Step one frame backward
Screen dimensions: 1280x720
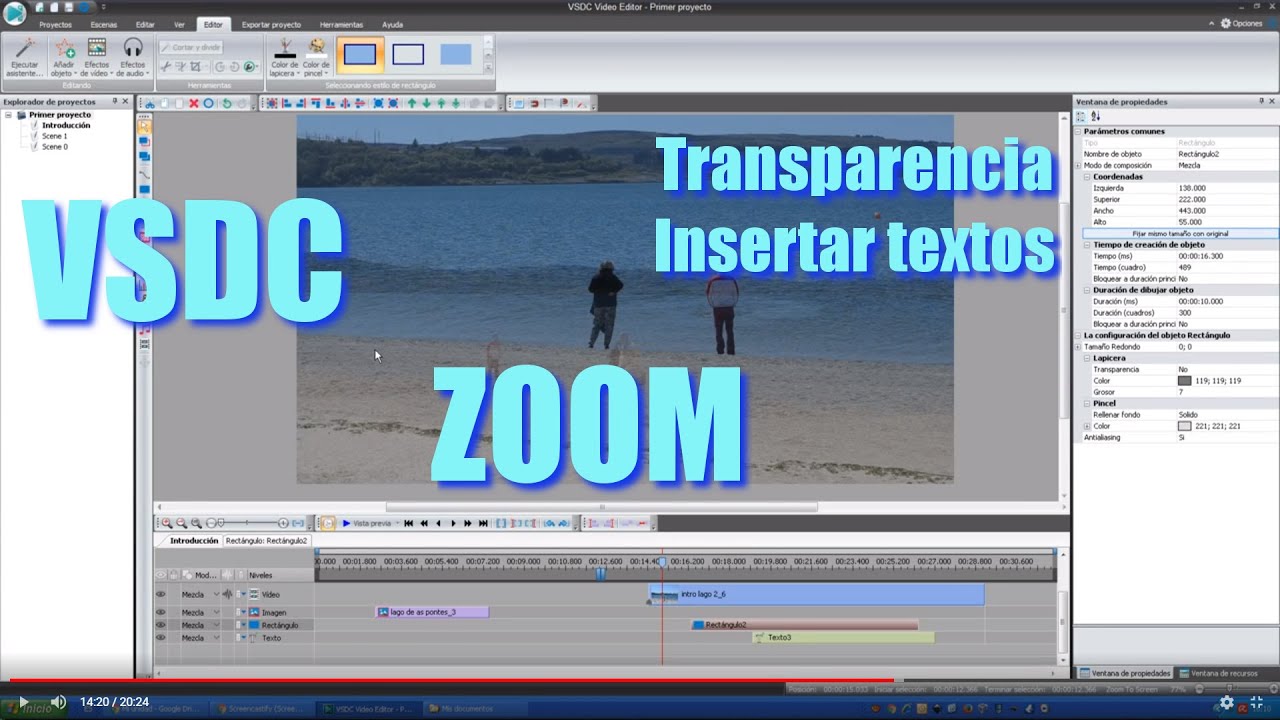pos(438,523)
